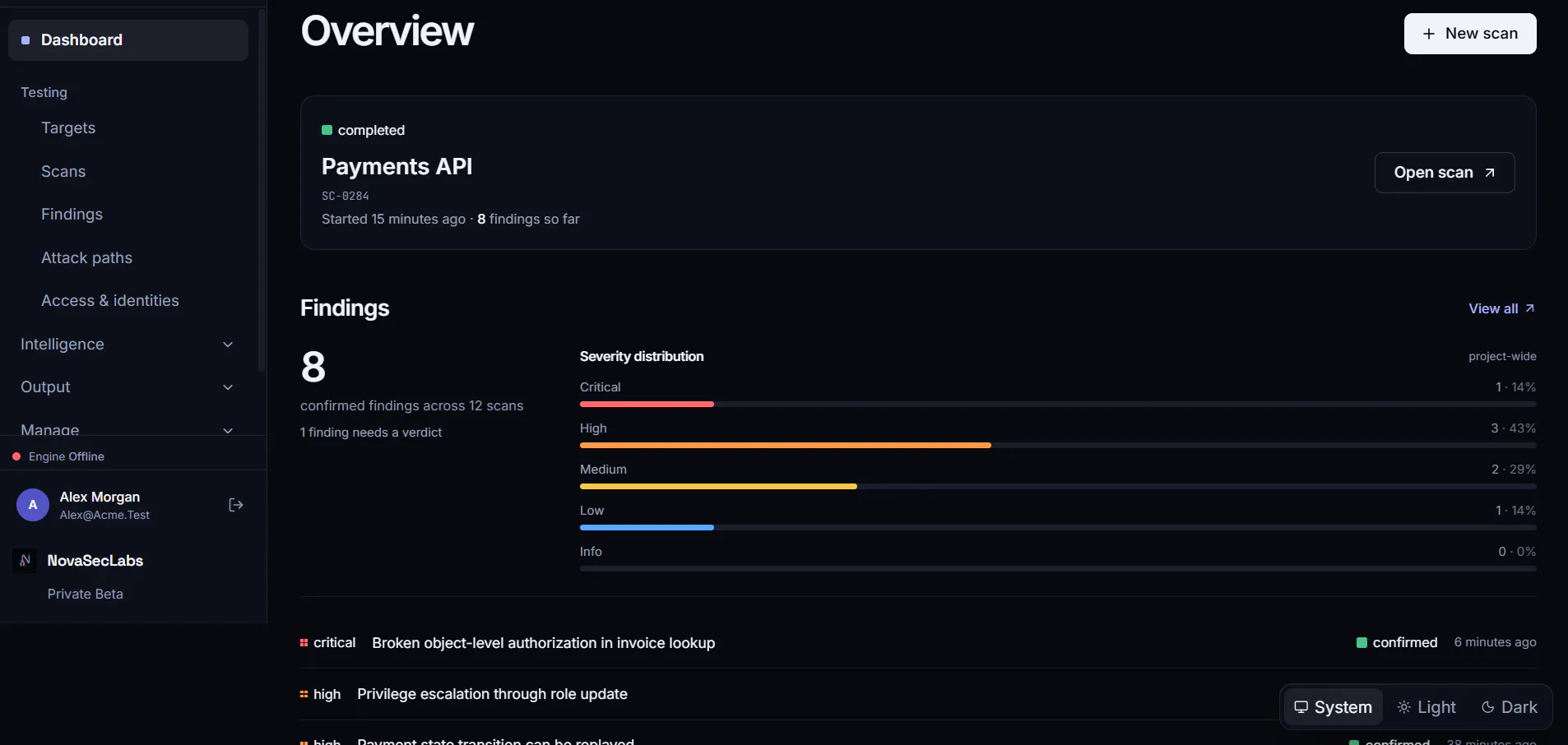Click the Low severity blue bar
The width and height of the screenshot is (1568, 745).
(647, 528)
